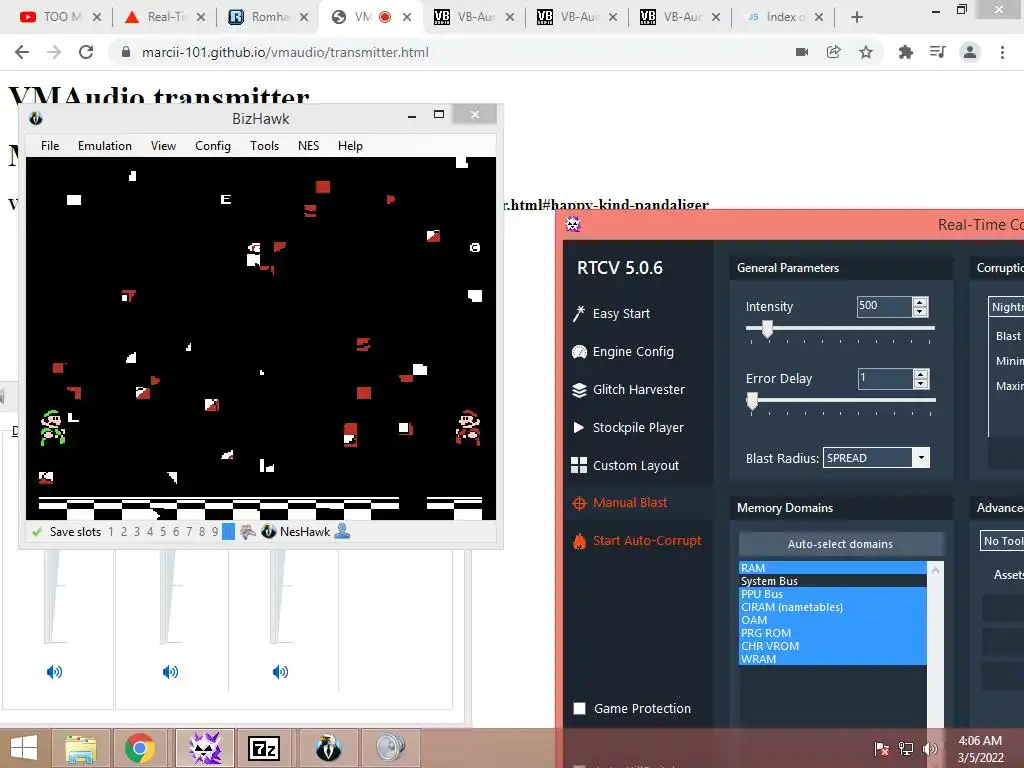
Task: Switch to the Romhacking browser tab
Action: point(268,17)
